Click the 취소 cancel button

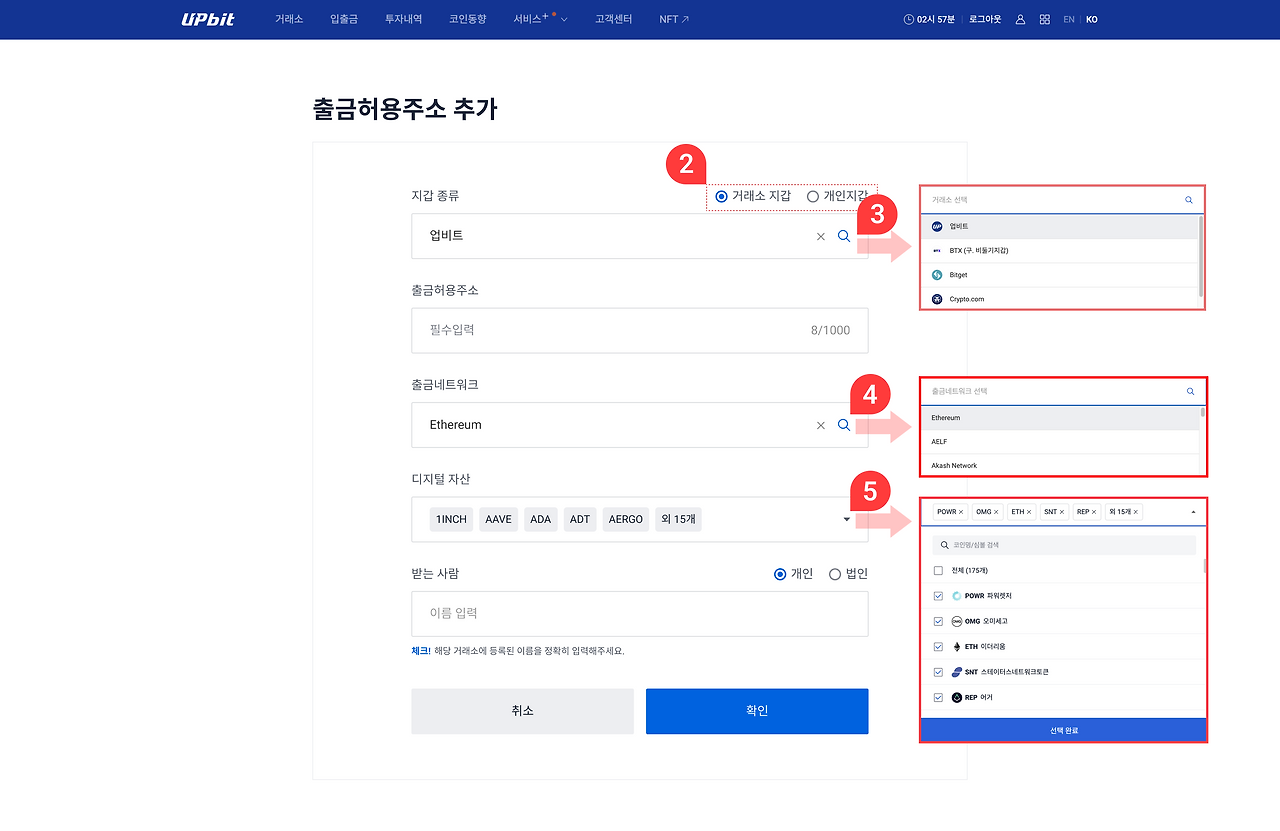click(x=522, y=711)
